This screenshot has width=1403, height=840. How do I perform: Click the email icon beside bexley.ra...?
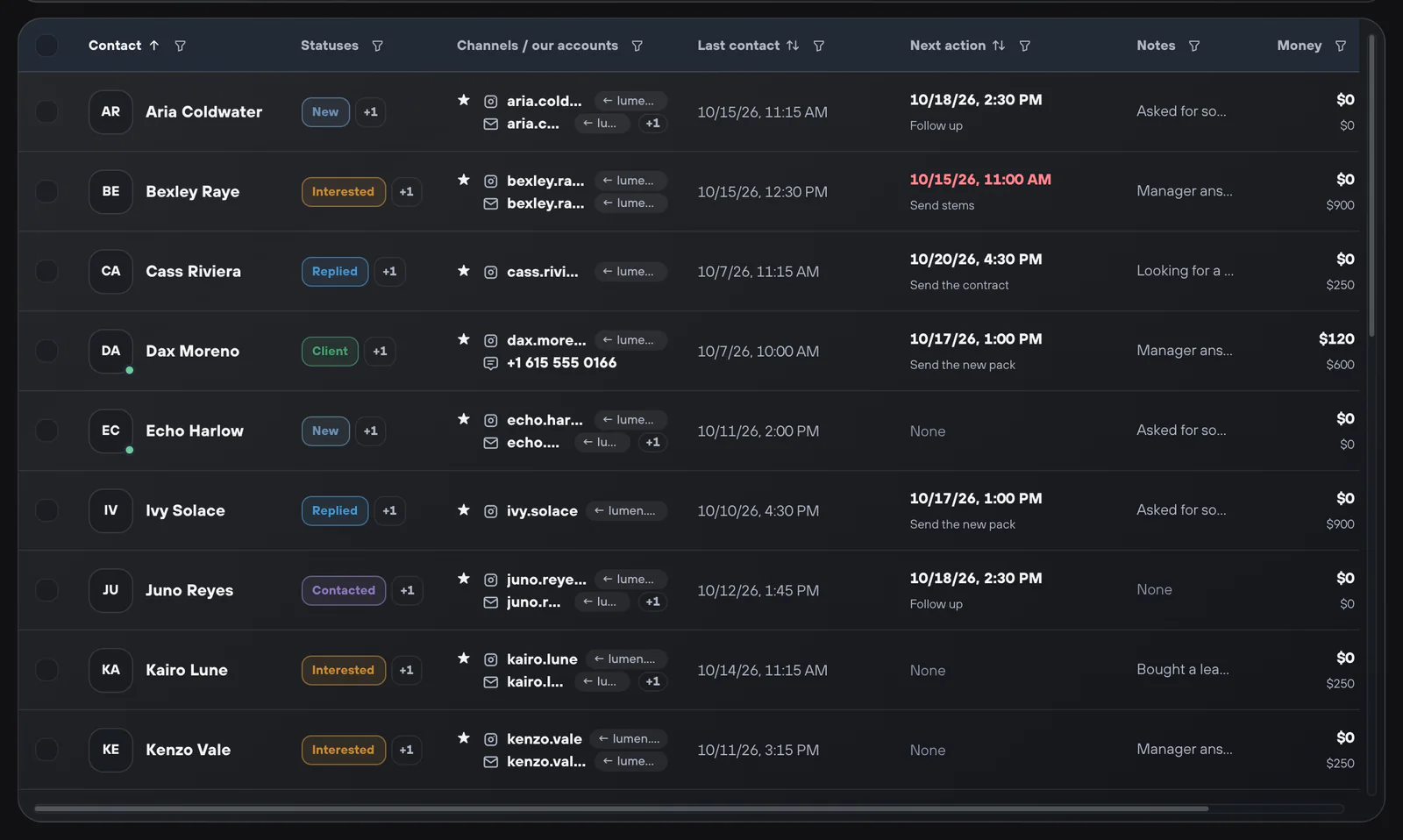[x=491, y=203]
